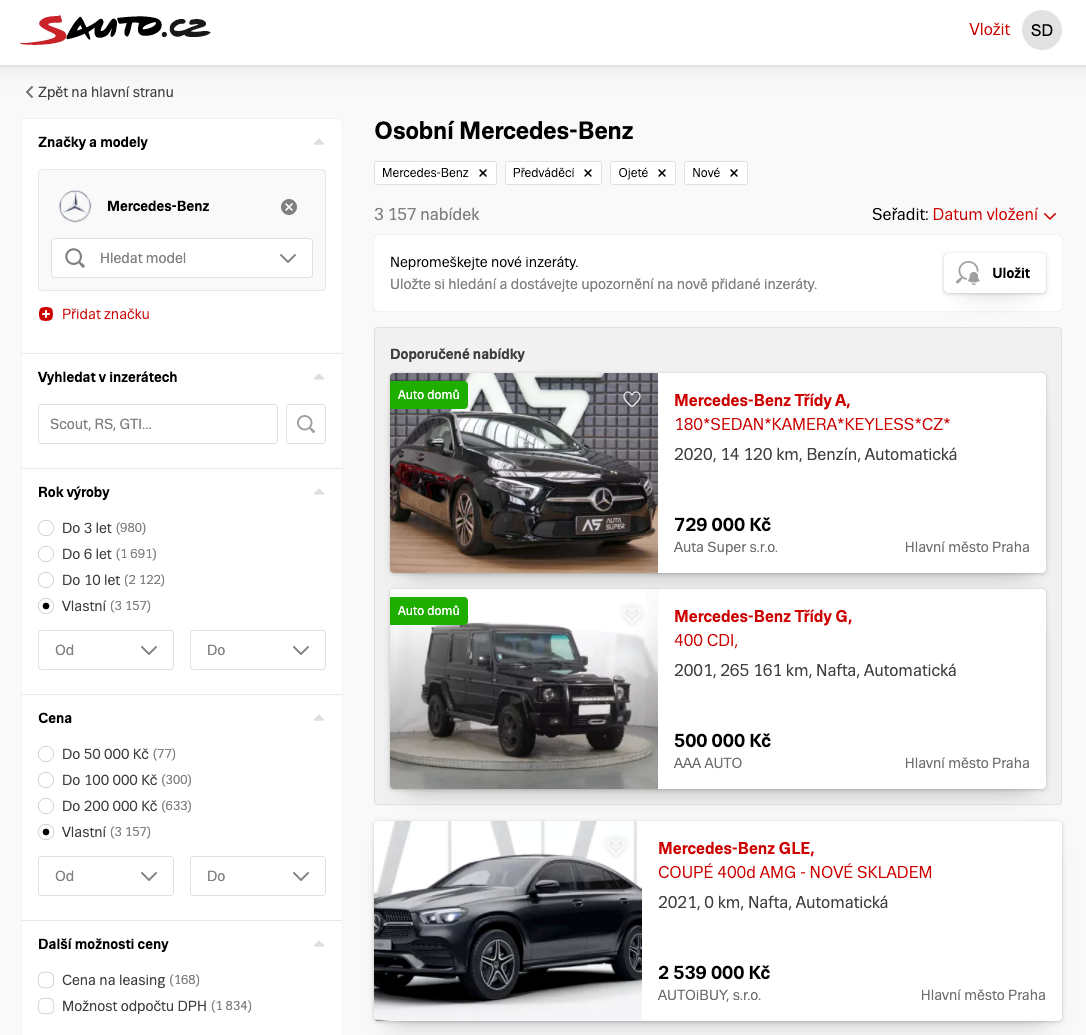Image resolution: width=1086 pixels, height=1035 pixels.
Task: Click the '2 539 000 Kč' price
Action: tap(714, 973)
